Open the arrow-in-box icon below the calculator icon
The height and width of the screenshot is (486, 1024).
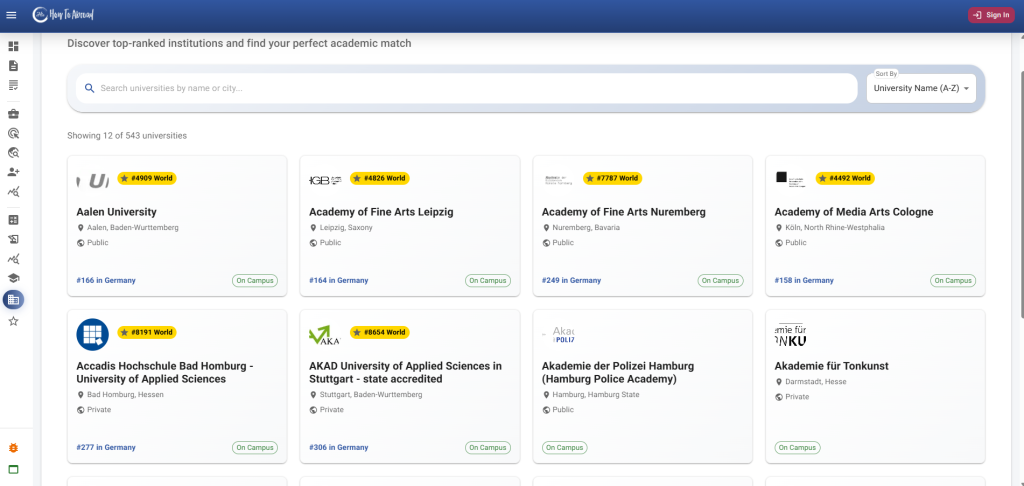pos(13,240)
